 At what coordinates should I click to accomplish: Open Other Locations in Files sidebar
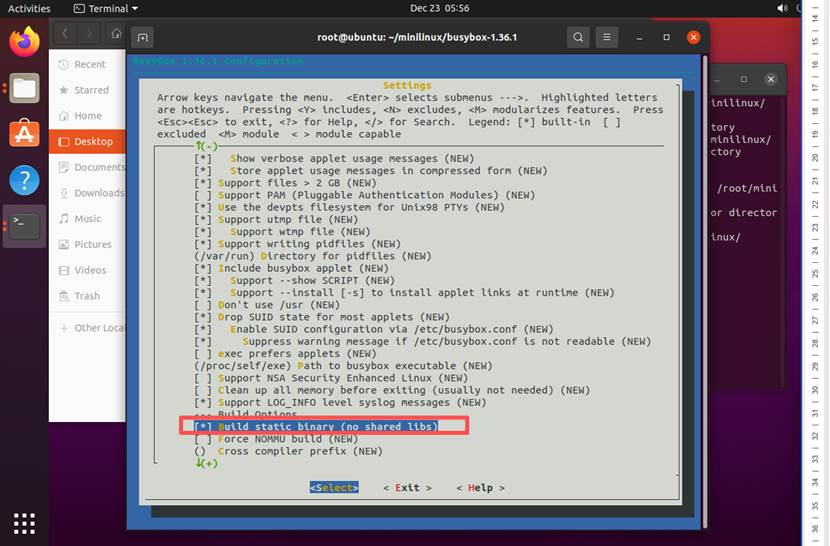point(87,328)
